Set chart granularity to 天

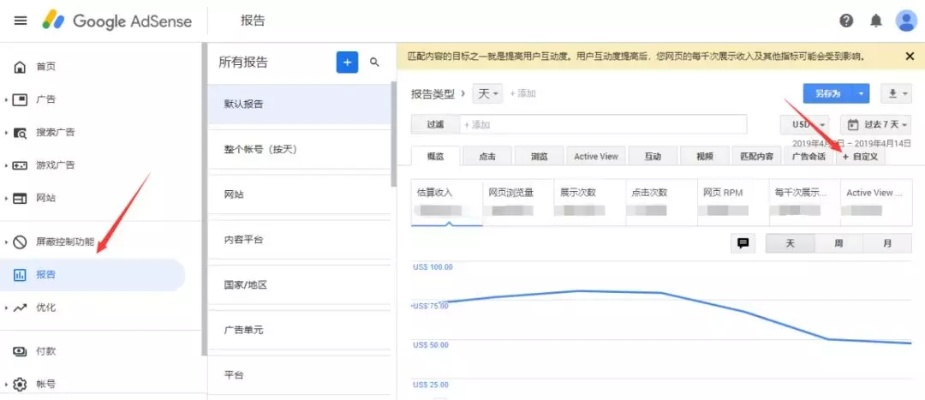(790, 243)
